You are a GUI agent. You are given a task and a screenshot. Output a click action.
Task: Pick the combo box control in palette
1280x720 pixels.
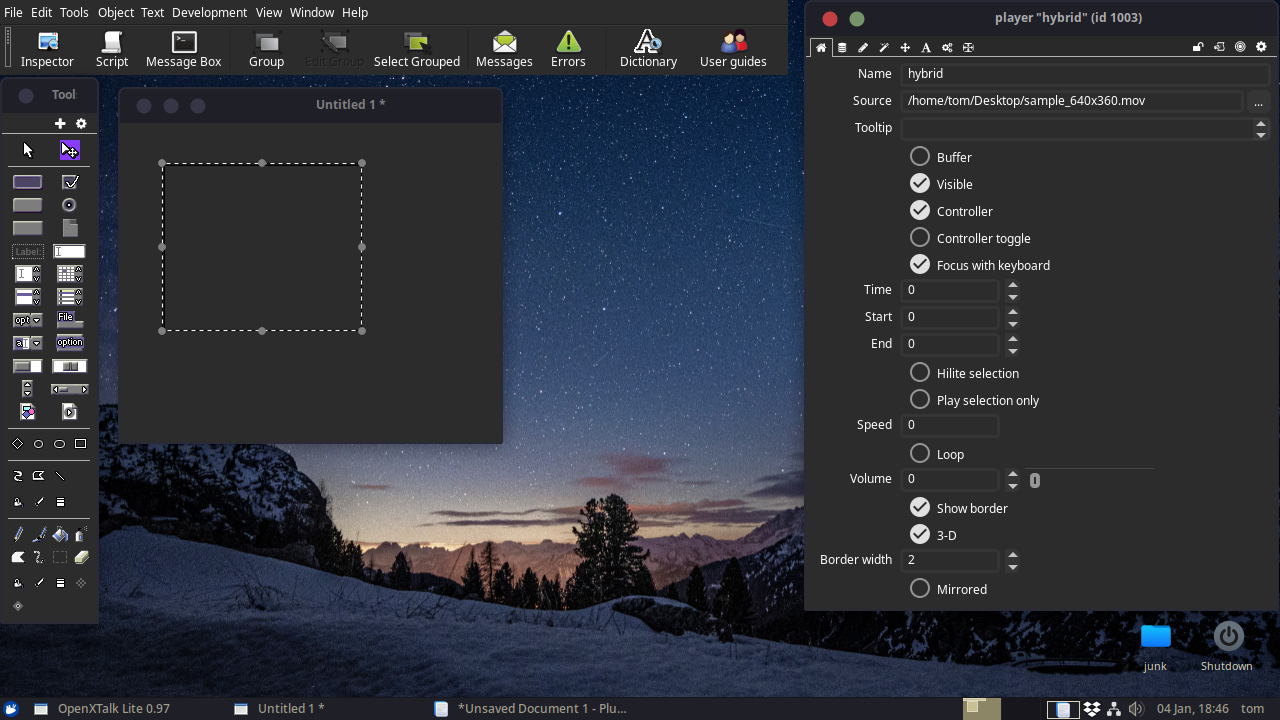click(x=27, y=343)
